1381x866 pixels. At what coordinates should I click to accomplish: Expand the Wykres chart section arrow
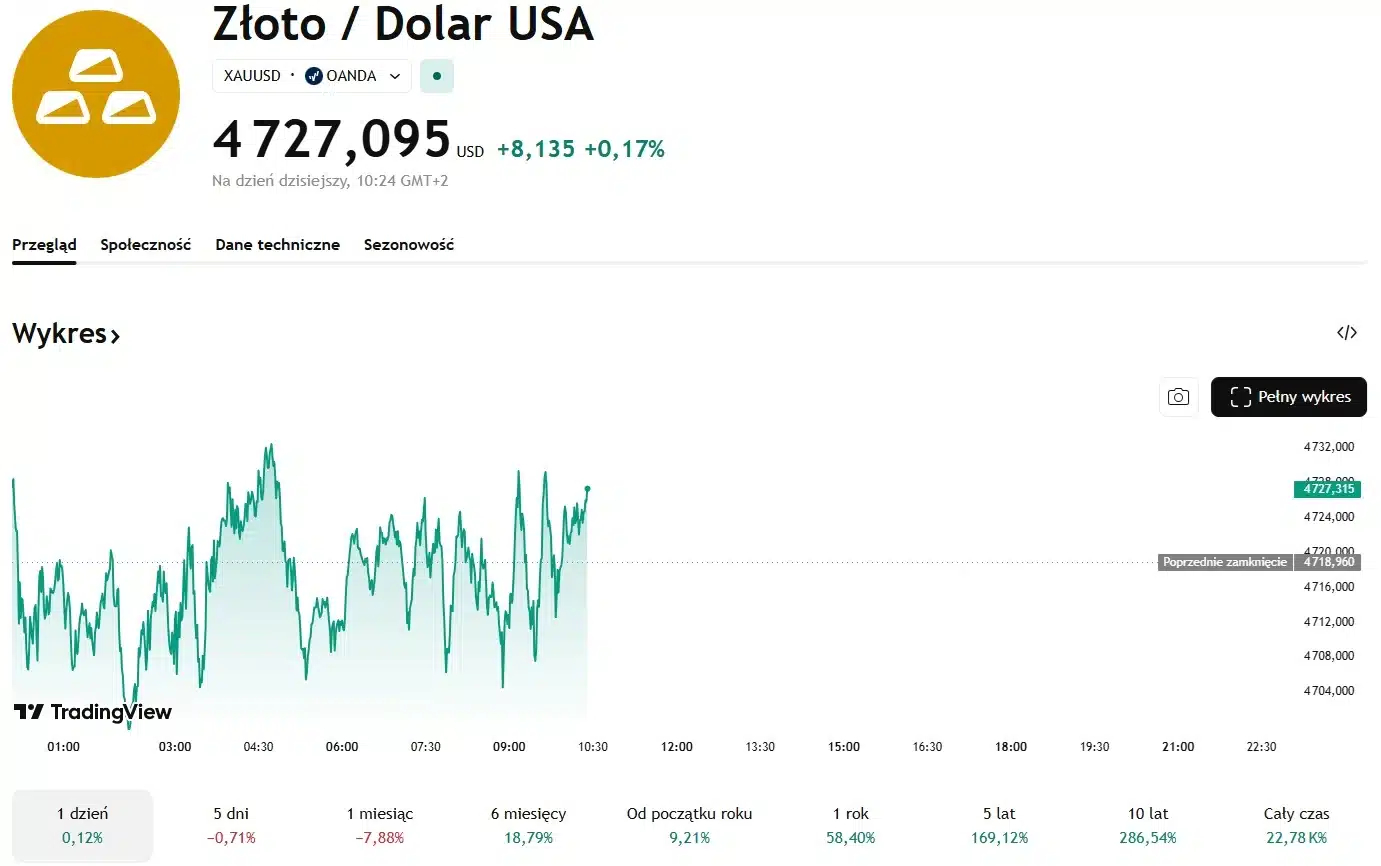[115, 336]
